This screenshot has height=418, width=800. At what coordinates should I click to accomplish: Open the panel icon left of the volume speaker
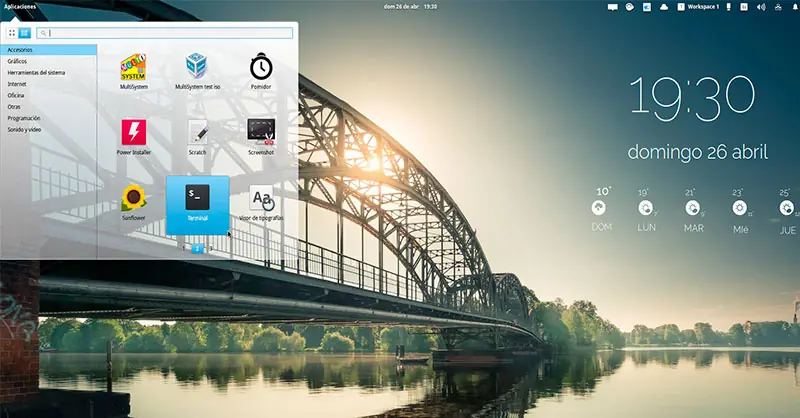744,7
